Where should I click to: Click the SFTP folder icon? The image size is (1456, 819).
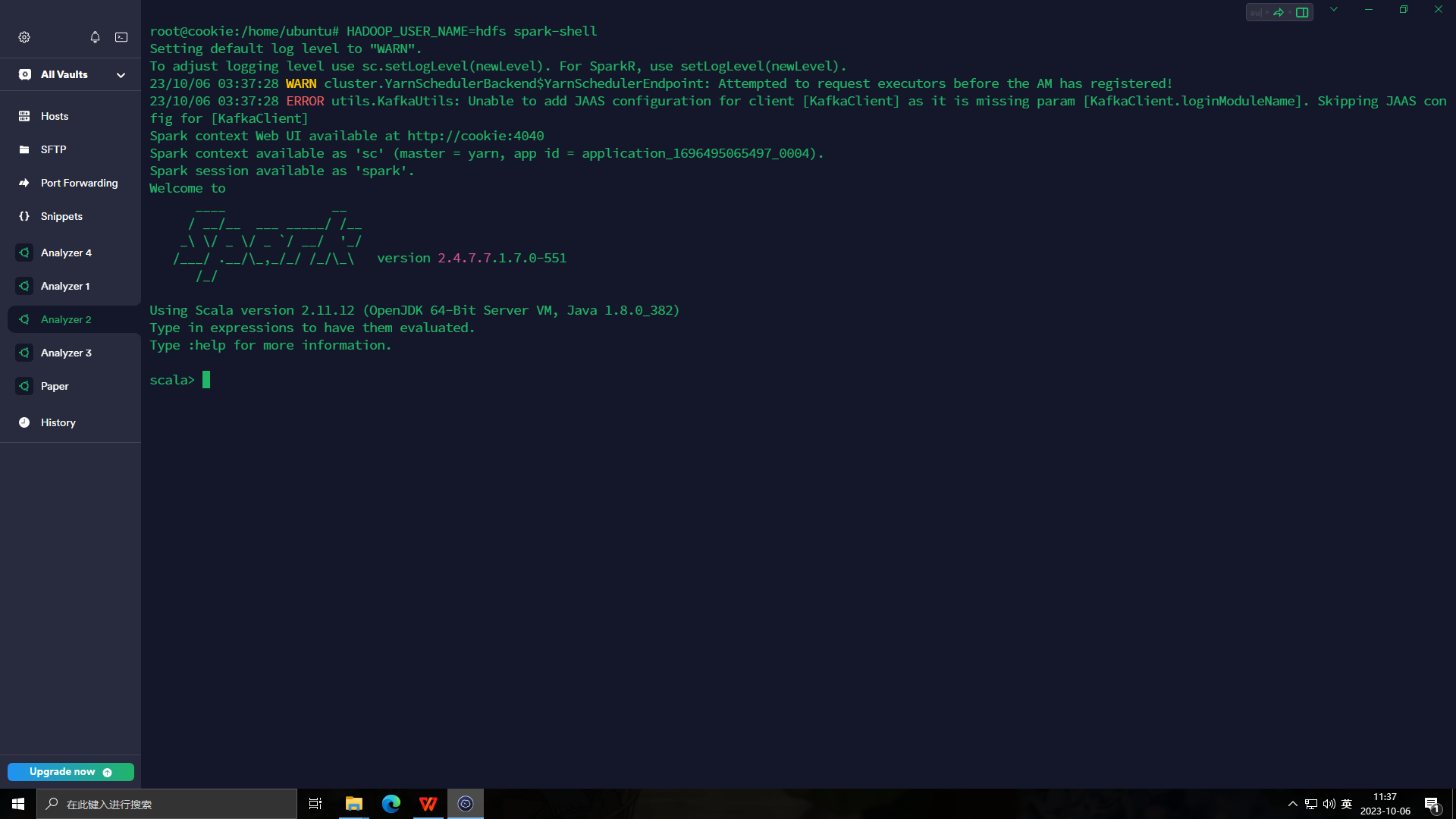click(24, 149)
